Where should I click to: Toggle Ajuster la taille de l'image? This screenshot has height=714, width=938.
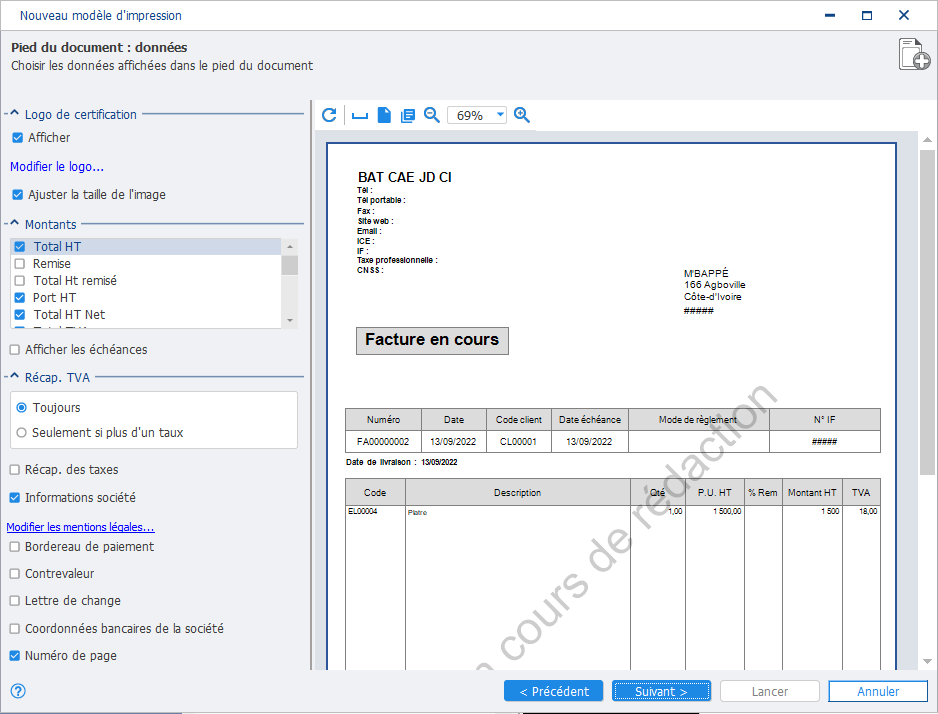pos(18,194)
